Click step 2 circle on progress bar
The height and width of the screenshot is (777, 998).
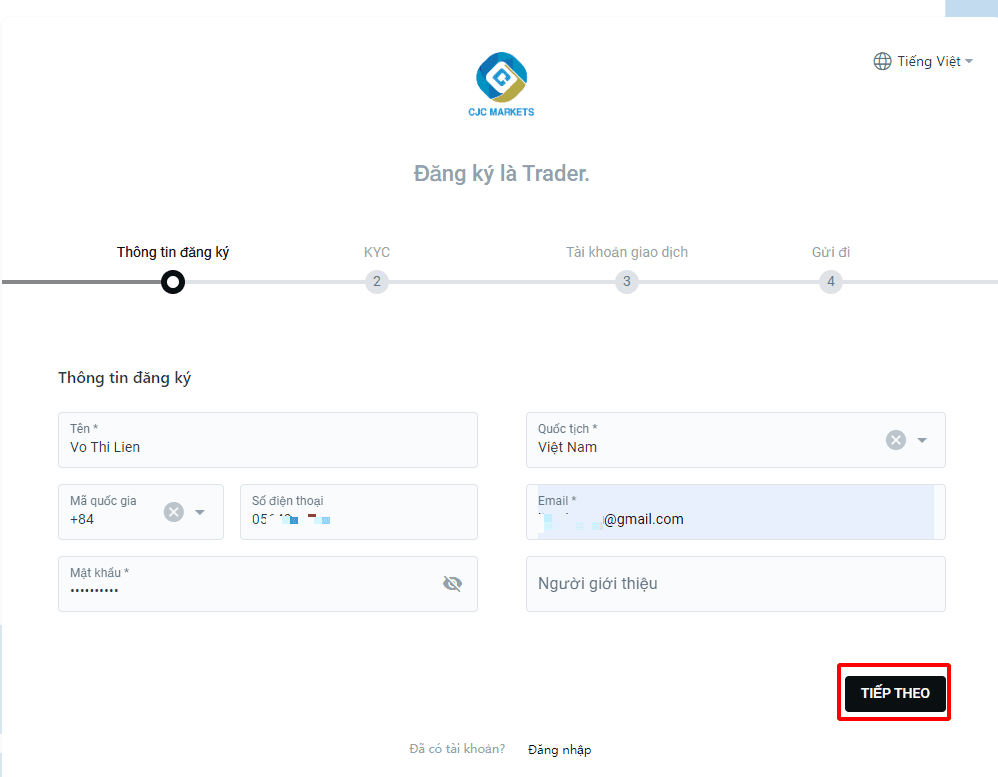coord(377,281)
